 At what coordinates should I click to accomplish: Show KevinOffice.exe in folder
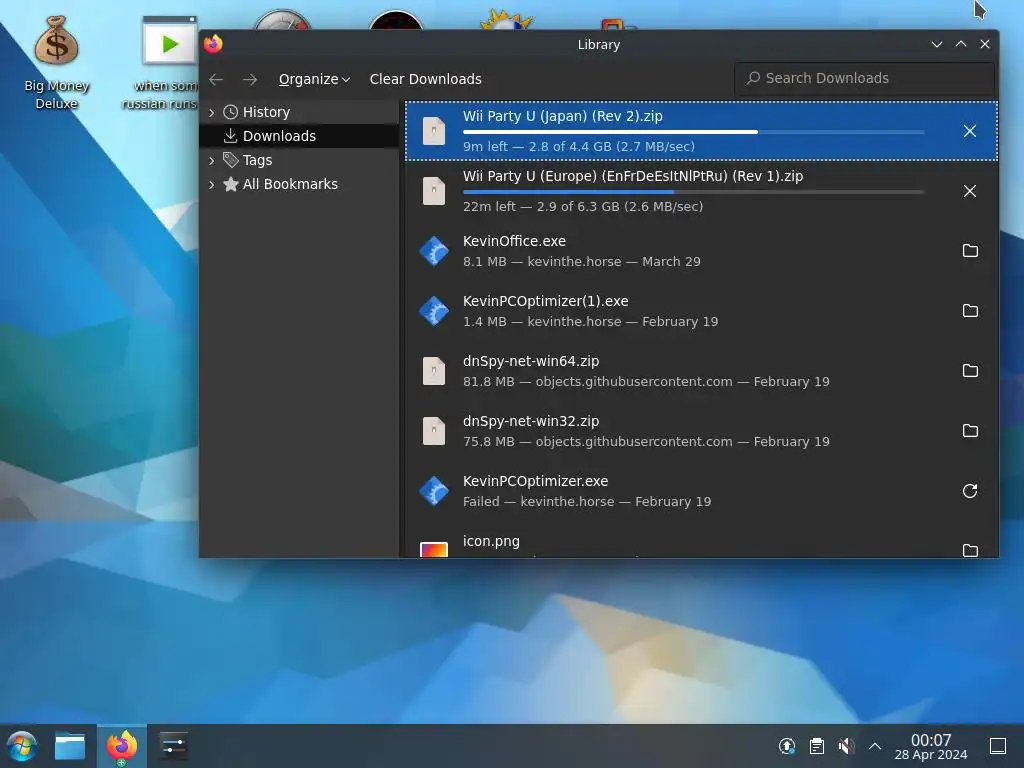pyautogui.click(x=970, y=251)
